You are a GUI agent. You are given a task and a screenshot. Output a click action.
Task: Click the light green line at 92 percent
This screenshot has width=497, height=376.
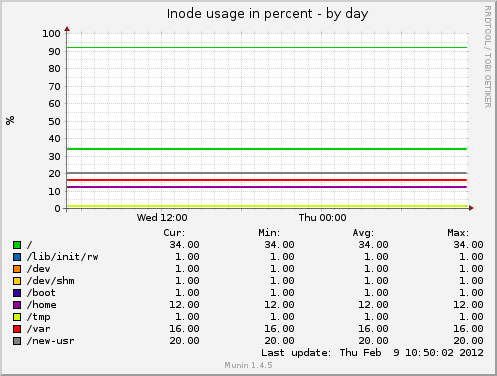pos(267,48)
